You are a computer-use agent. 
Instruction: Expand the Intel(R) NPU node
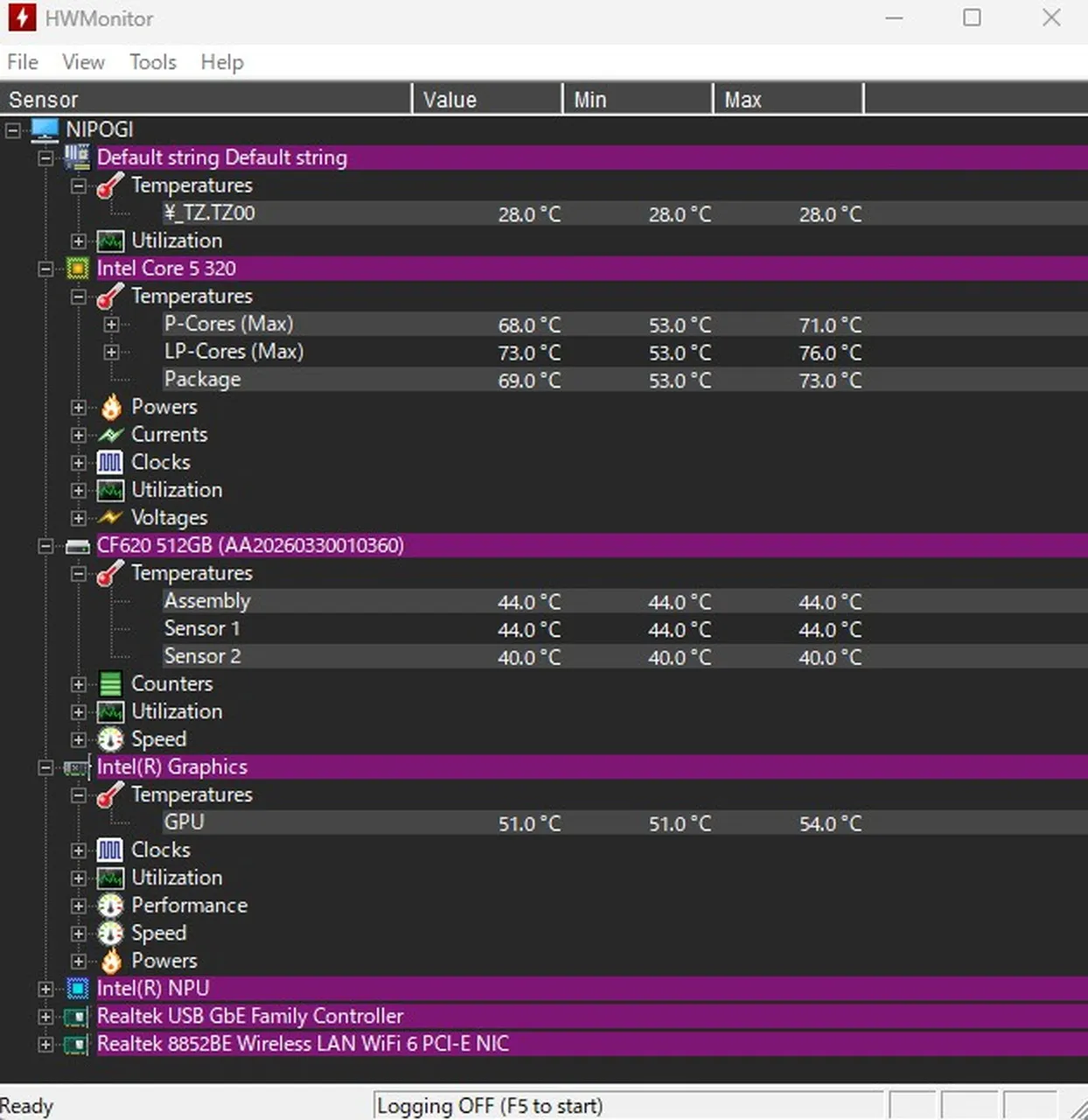(x=45, y=989)
